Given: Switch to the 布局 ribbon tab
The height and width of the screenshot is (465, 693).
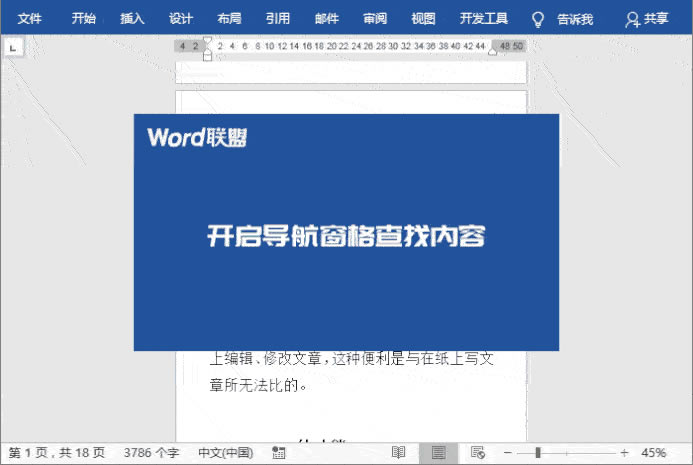Looking at the screenshot, I should [x=229, y=19].
